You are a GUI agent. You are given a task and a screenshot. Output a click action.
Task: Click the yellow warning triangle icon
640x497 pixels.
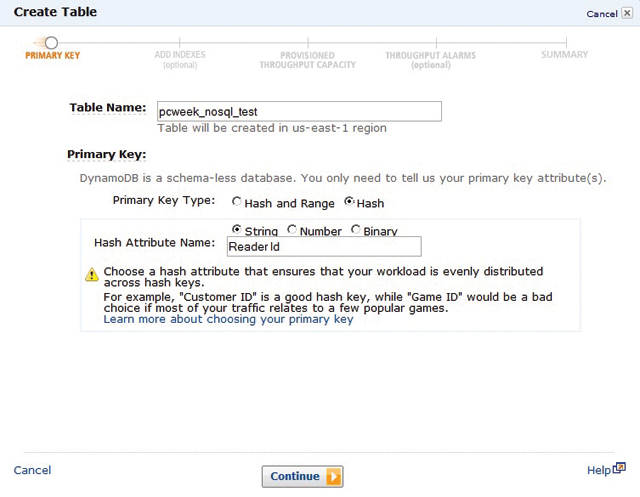[92, 274]
